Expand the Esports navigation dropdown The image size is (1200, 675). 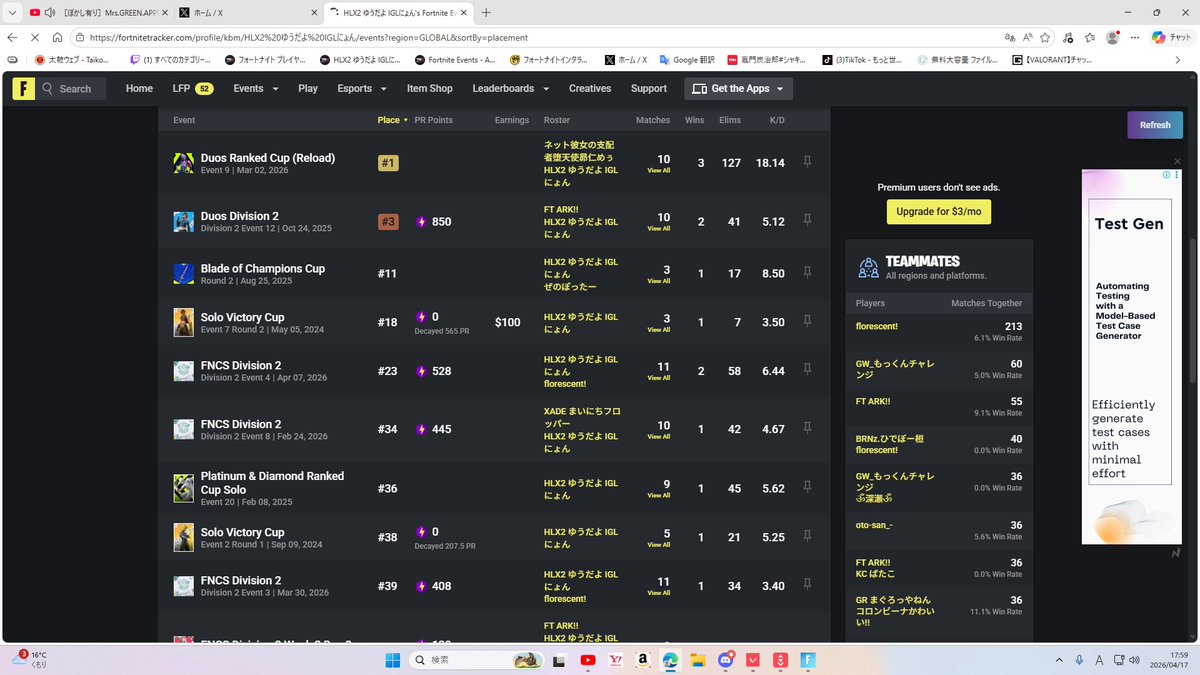361,88
